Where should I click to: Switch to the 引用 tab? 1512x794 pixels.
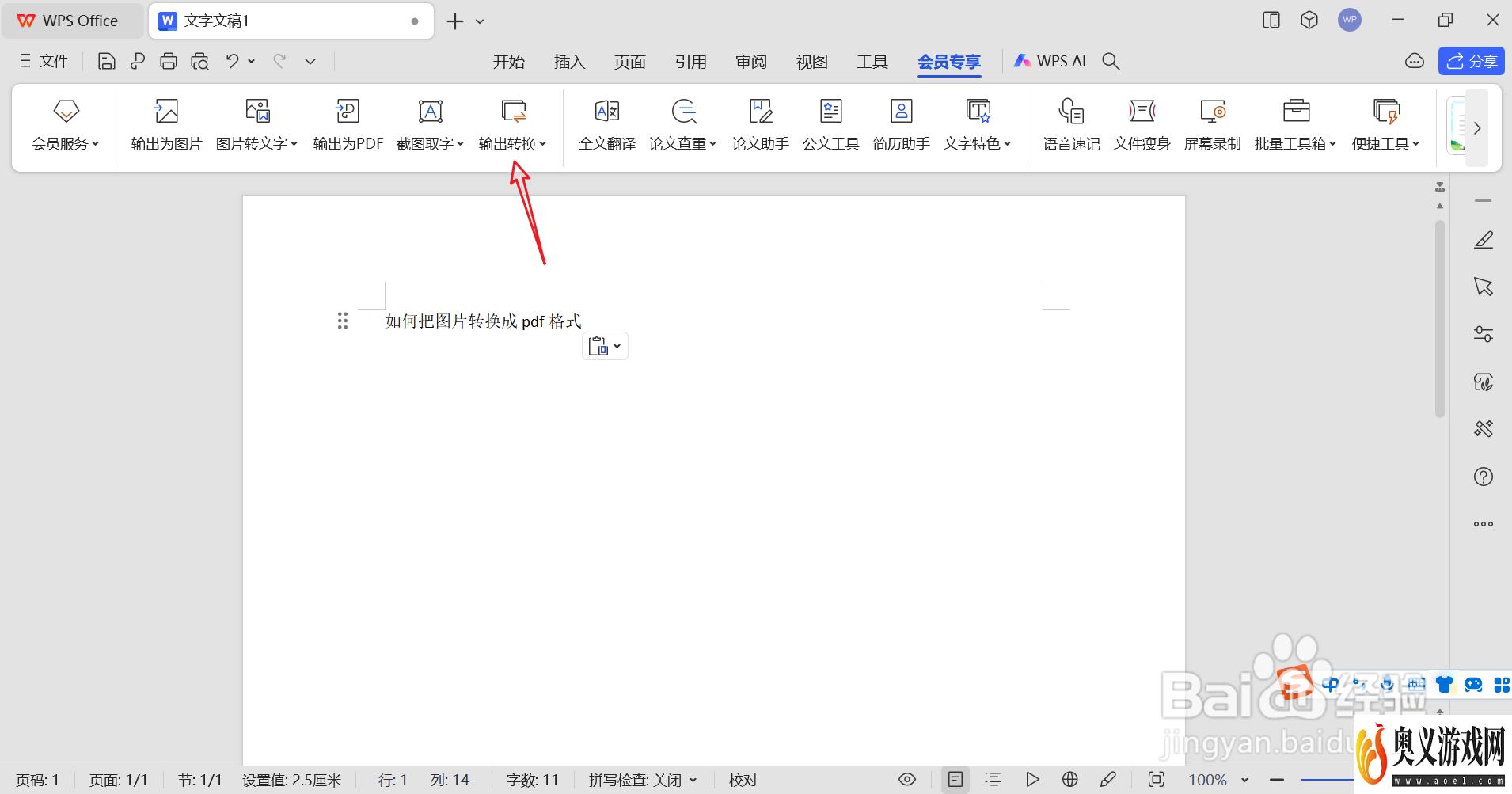(691, 62)
